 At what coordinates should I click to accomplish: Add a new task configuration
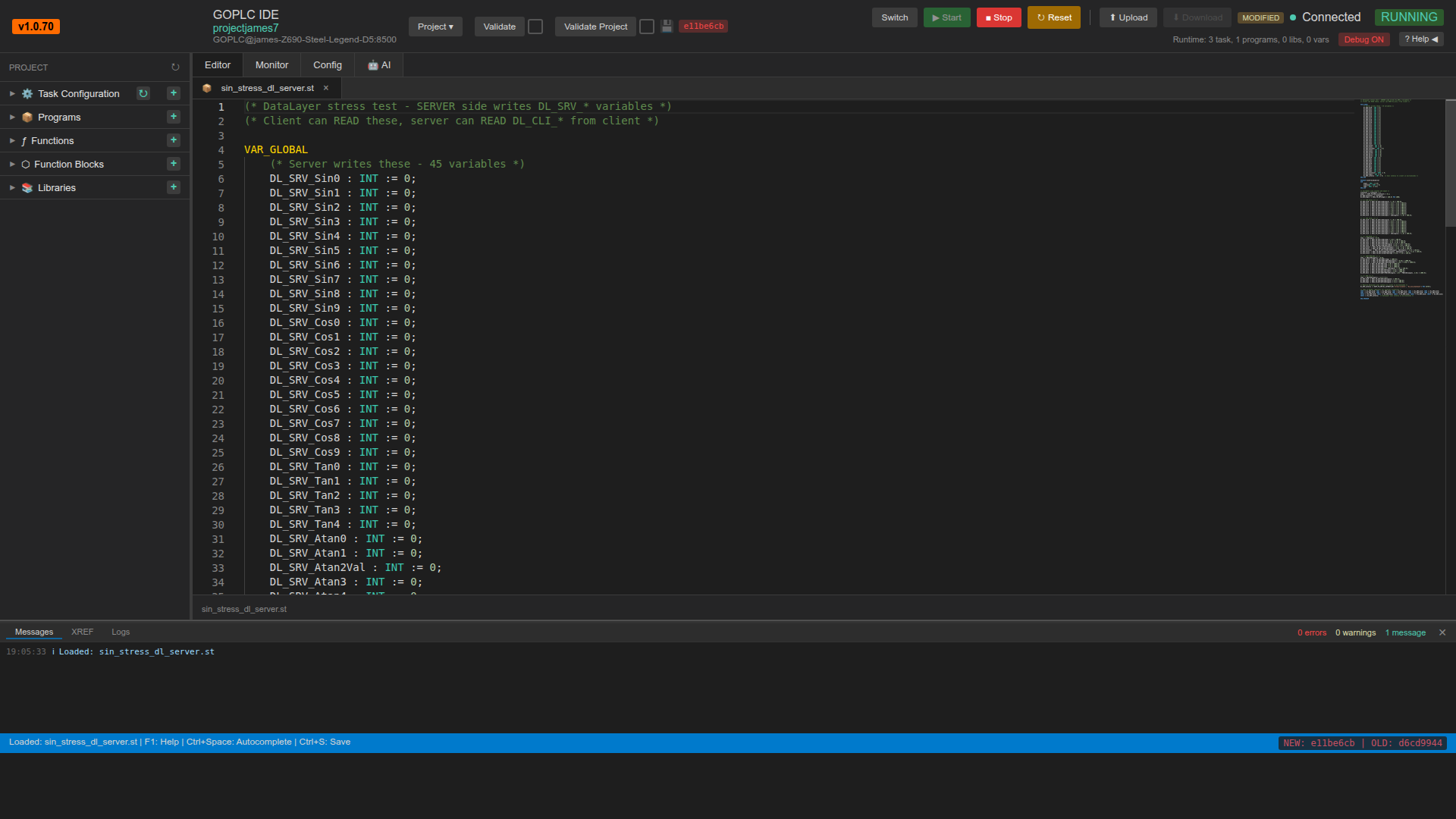[174, 93]
